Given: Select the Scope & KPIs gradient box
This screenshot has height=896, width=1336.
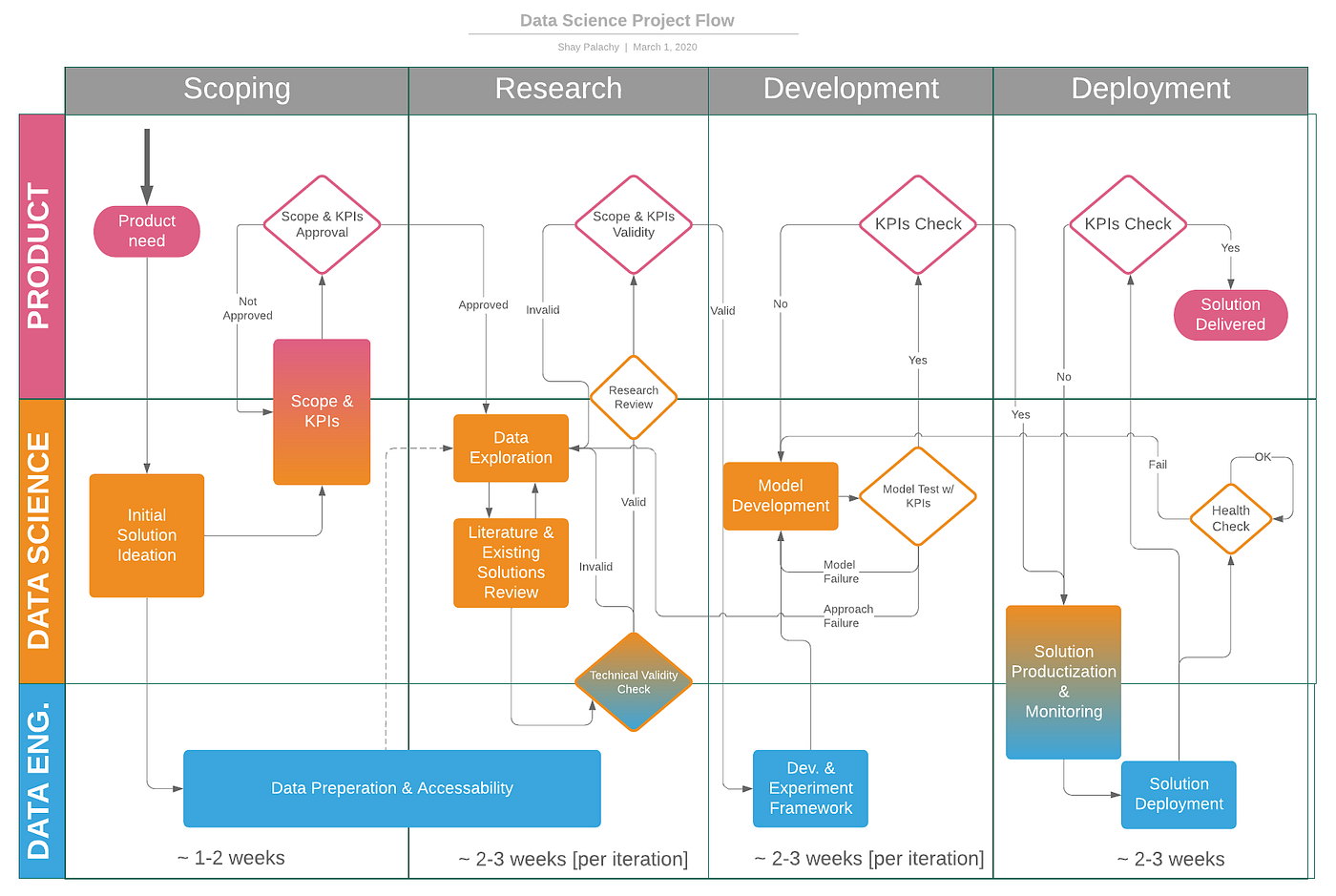Looking at the screenshot, I should tap(322, 411).
